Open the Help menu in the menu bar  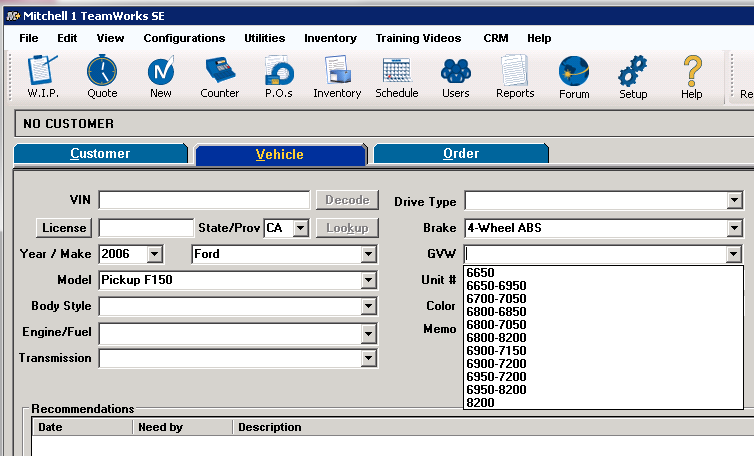[539, 38]
